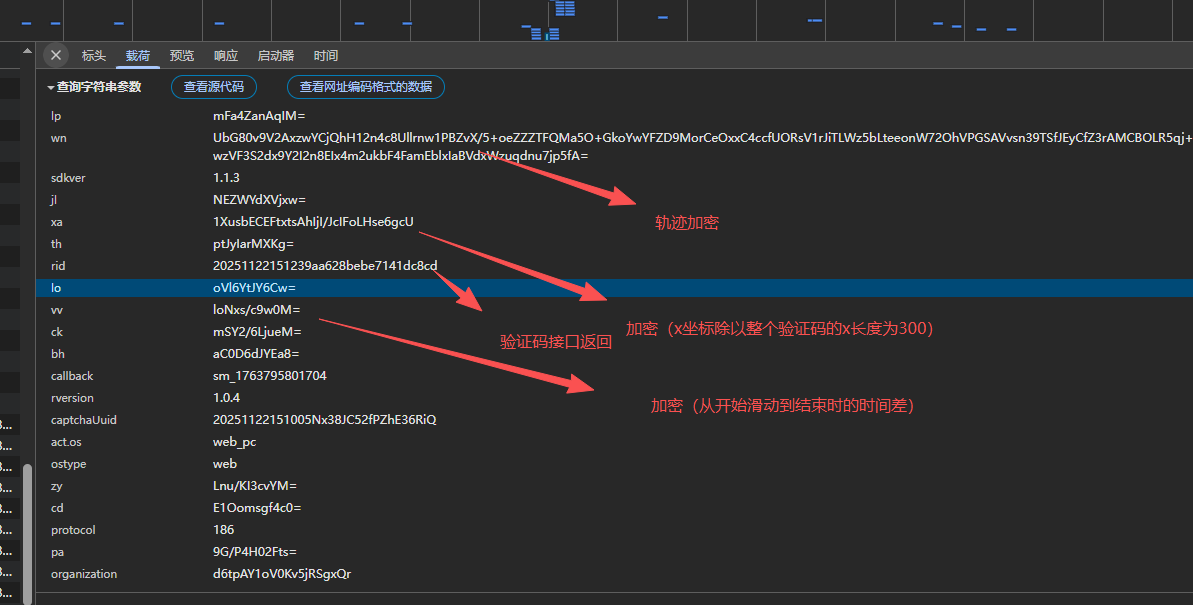Open the 响应 tab
The height and width of the screenshot is (605, 1193).
[x=226, y=56]
